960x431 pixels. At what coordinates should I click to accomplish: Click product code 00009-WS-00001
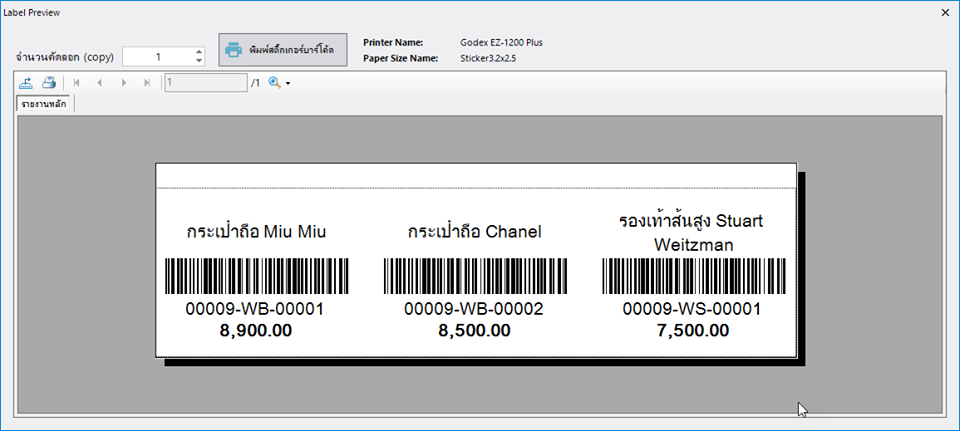point(692,310)
